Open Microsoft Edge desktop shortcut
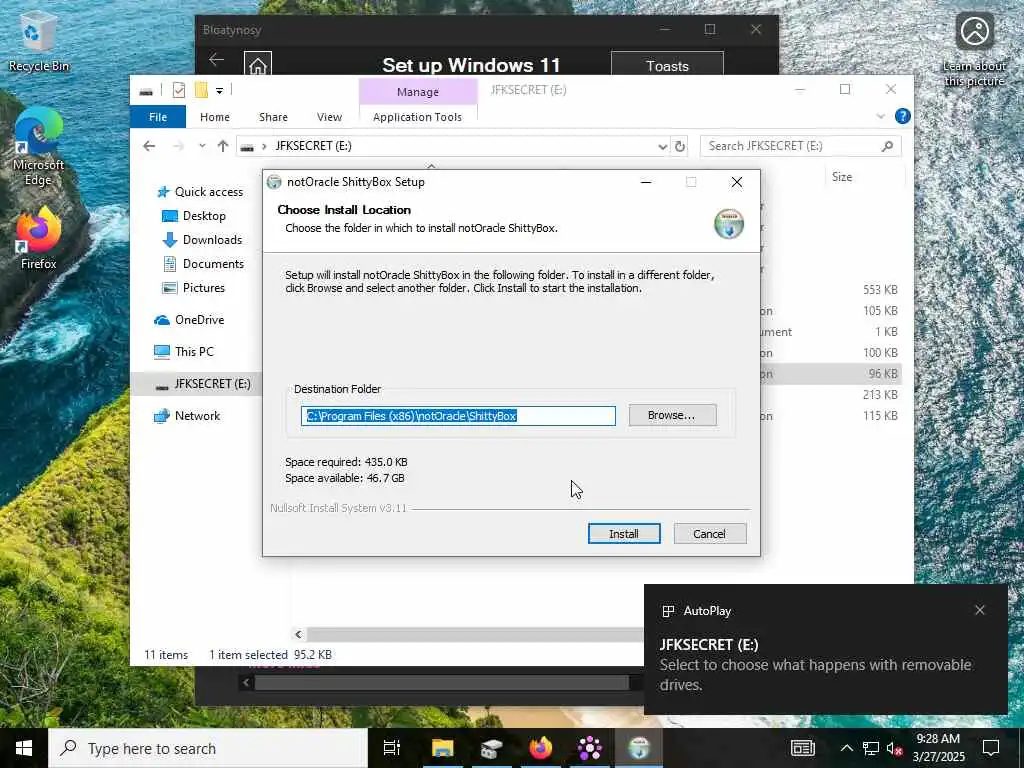The image size is (1024, 768). 38,147
